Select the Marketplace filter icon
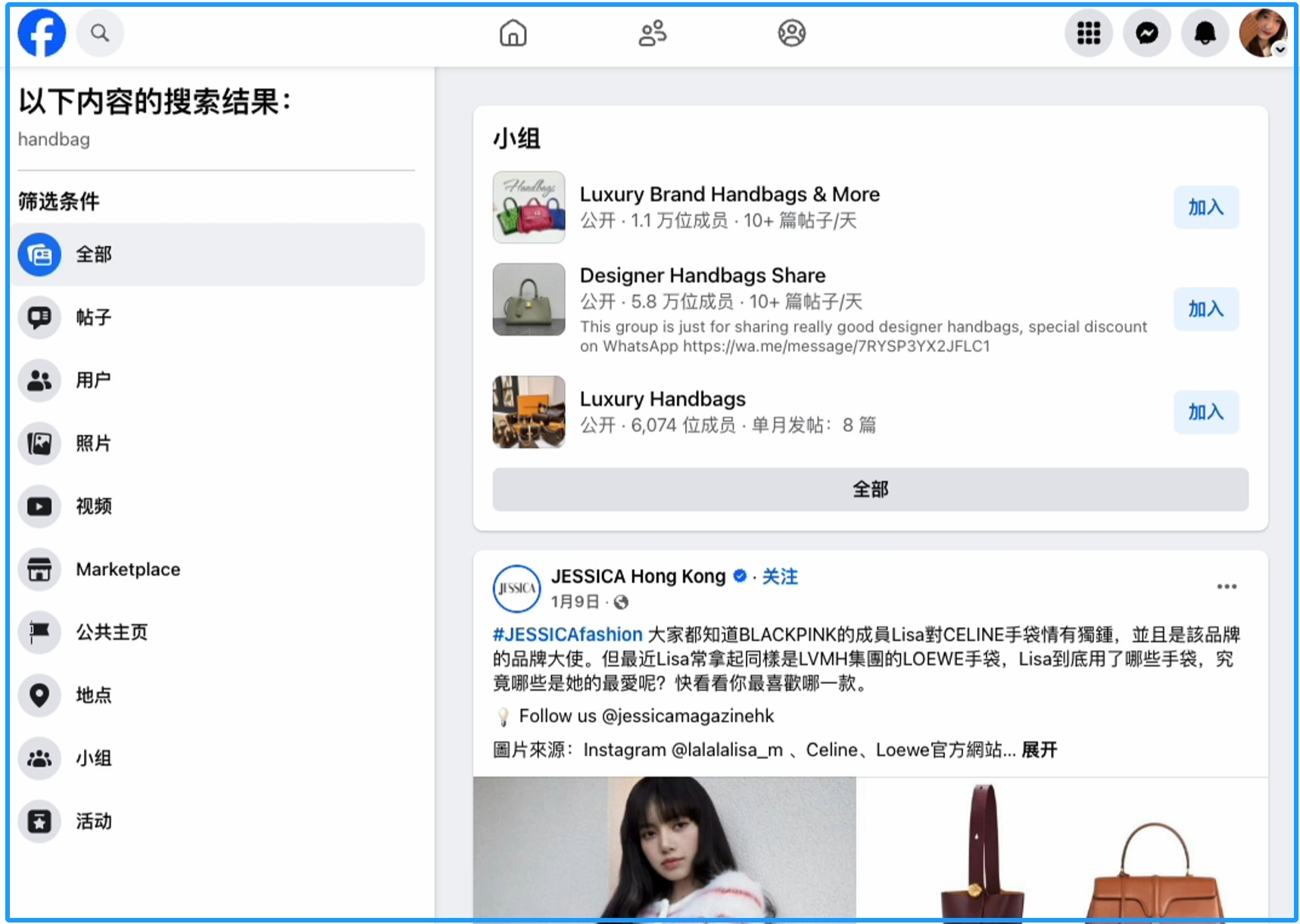Screen dimensions: 1300x924 click(39, 569)
